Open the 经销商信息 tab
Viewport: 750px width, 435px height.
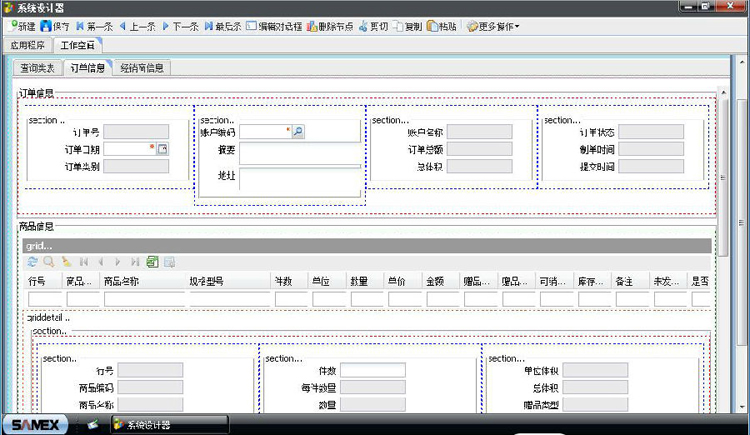click(142, 68)
